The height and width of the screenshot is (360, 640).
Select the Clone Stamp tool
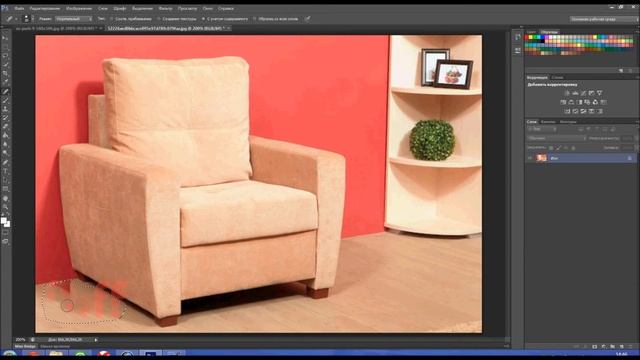5,109
